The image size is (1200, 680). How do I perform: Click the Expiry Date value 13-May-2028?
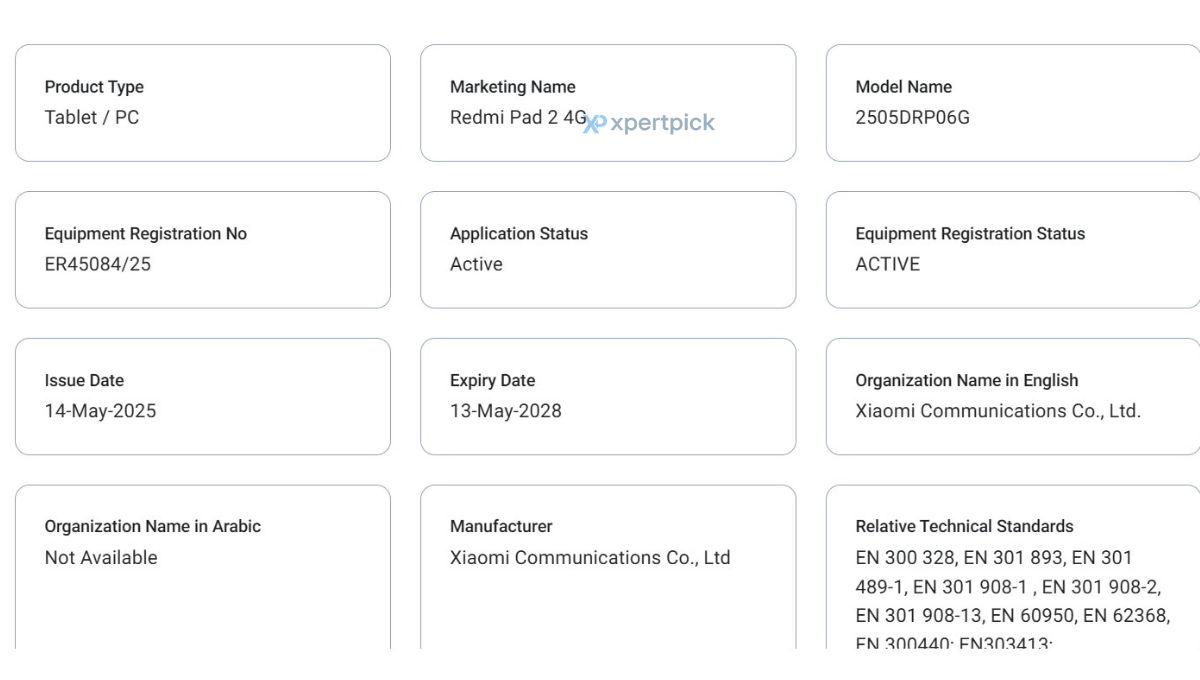506,411
